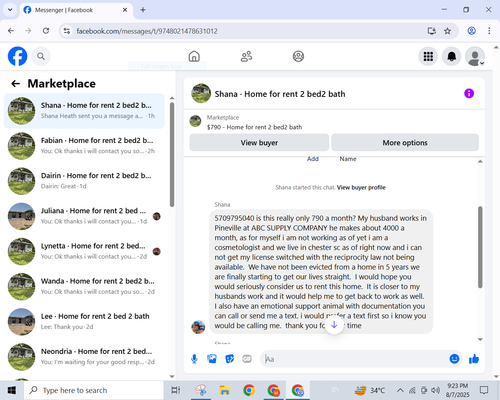Click the conversation list scrollbar
The image size is (500, 400).
(x=172, y=155)
